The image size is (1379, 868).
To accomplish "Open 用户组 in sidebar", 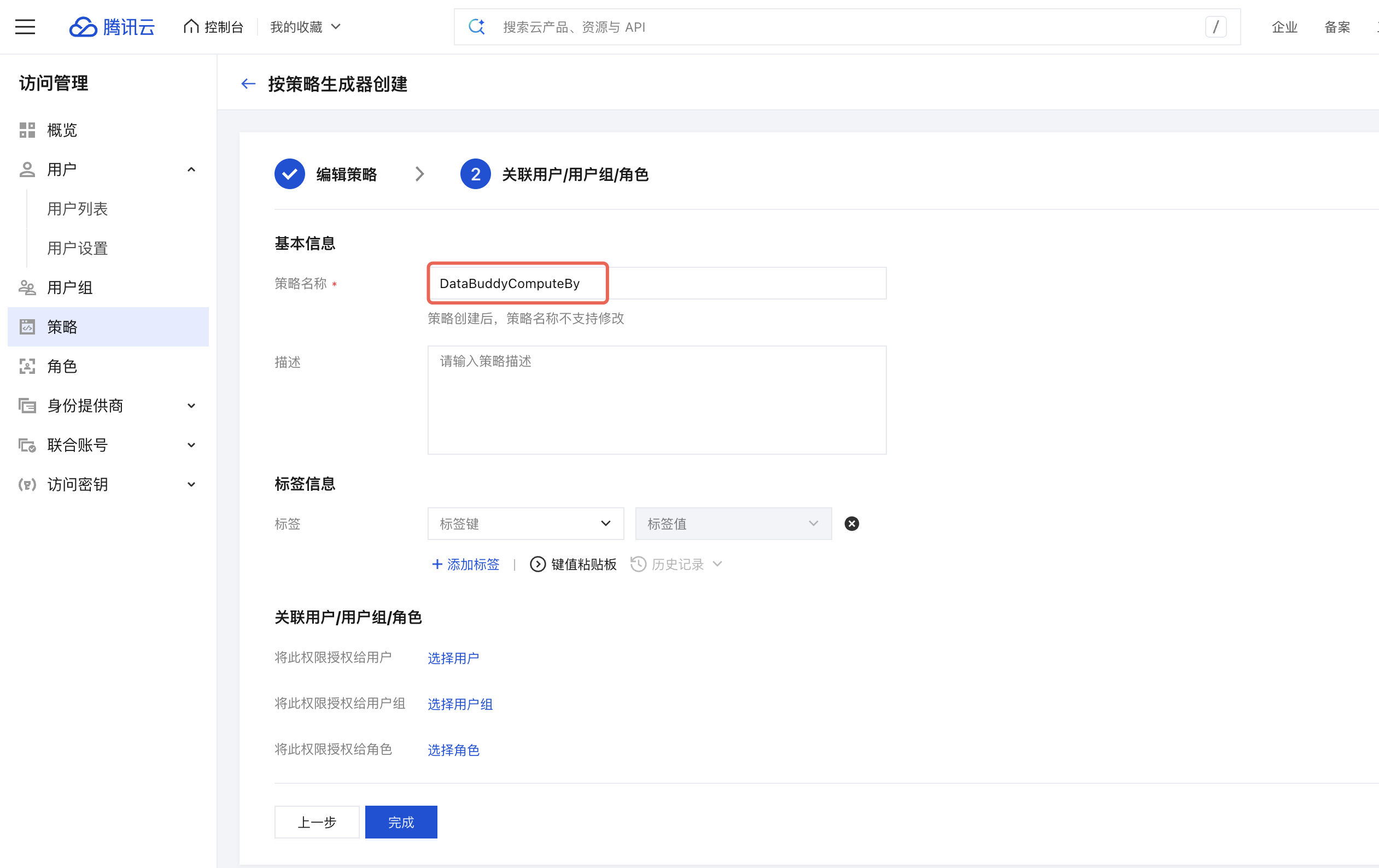I will (x=108, y=288).
